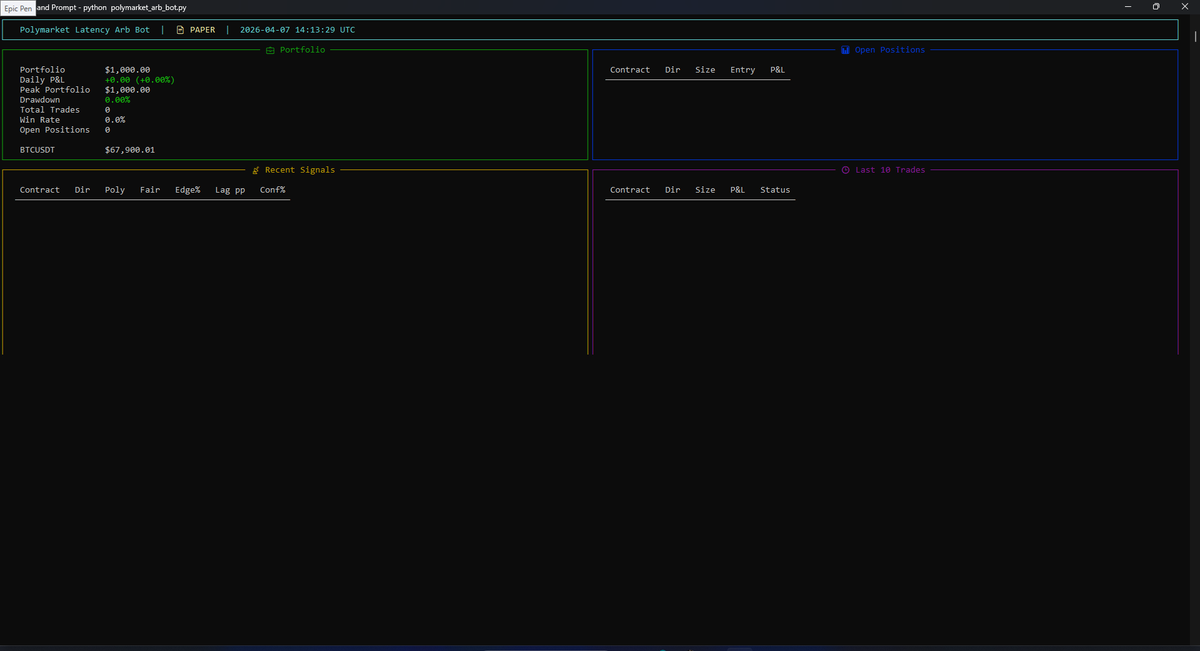1200x651 pixels.
Task: Click the lightning icon beside Recent Signals
Action: (256, 170)
